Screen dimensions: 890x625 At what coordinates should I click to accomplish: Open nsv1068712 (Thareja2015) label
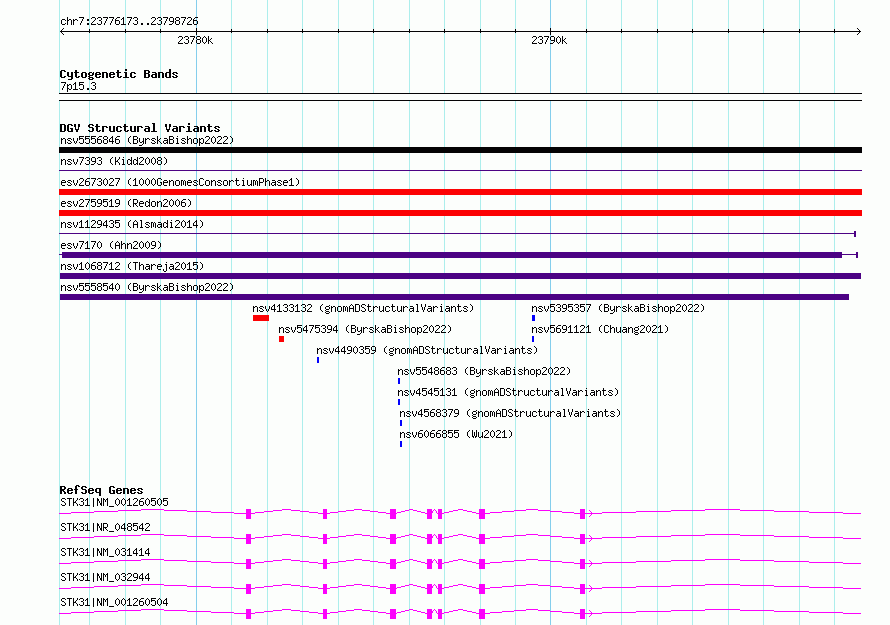coord(132,266)
